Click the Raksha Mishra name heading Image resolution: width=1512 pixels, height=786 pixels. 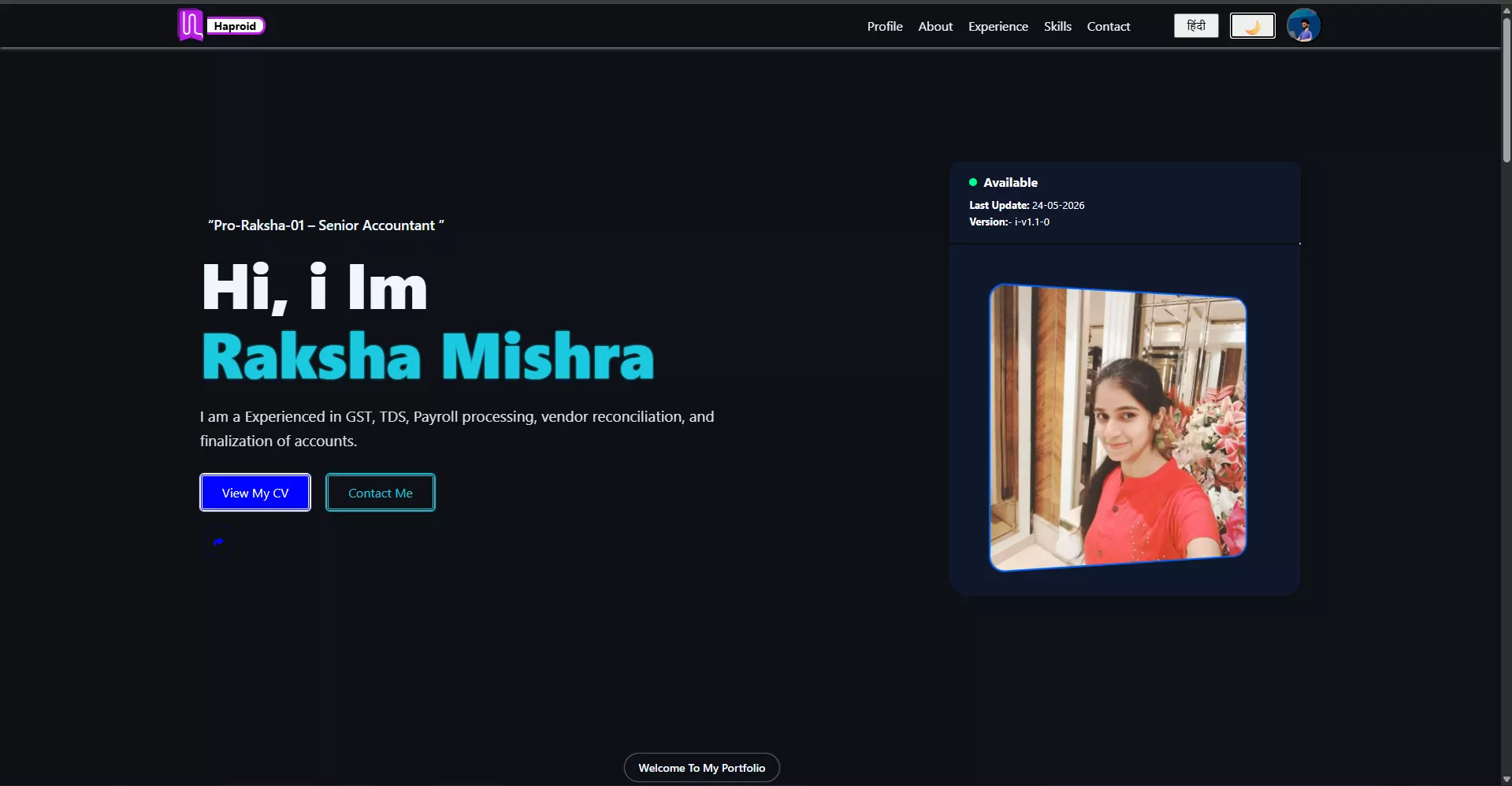(x=428, y=357)
